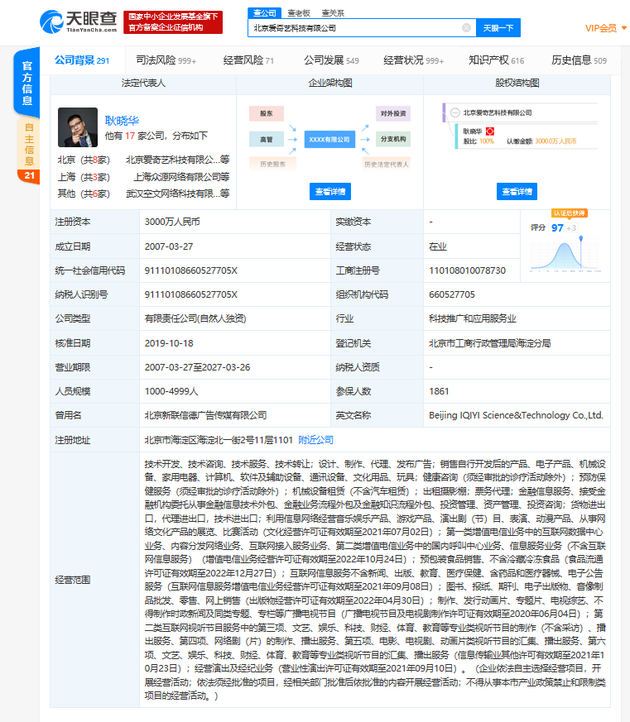Screen dimensions: 630x722
Task: Open the 历史信息 tab
Action: 579,60
